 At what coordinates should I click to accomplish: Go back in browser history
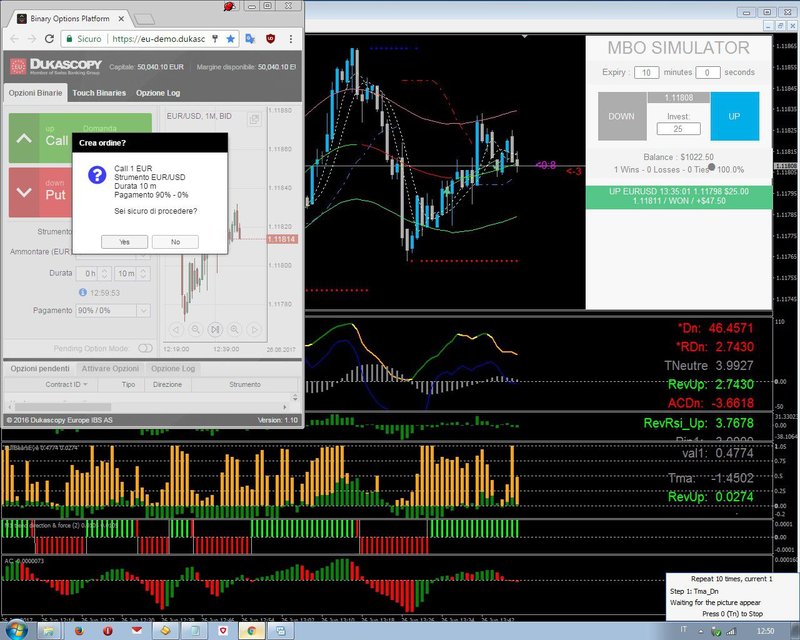[15, 39]
